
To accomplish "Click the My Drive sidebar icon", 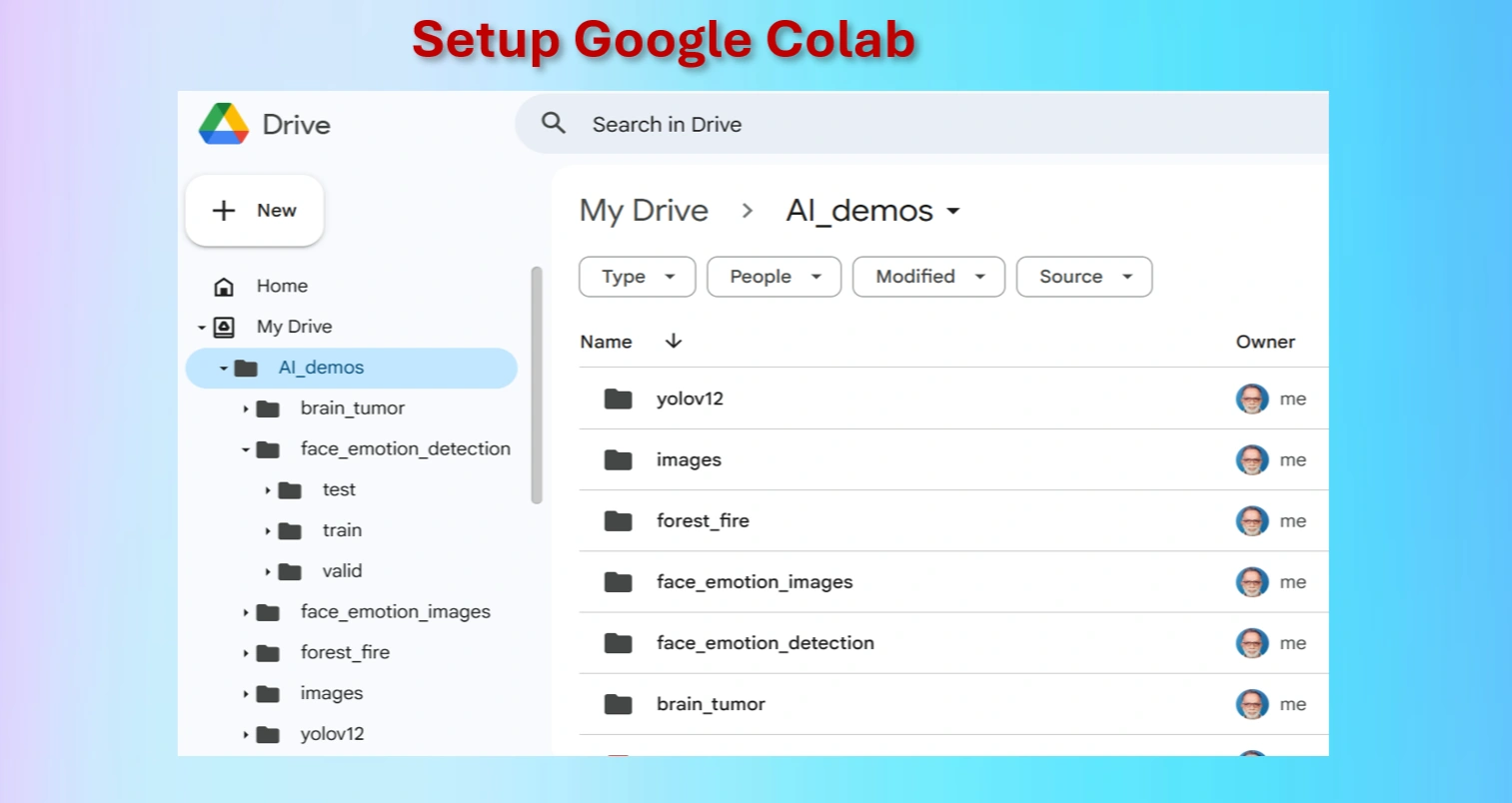I will pos(225,327).
